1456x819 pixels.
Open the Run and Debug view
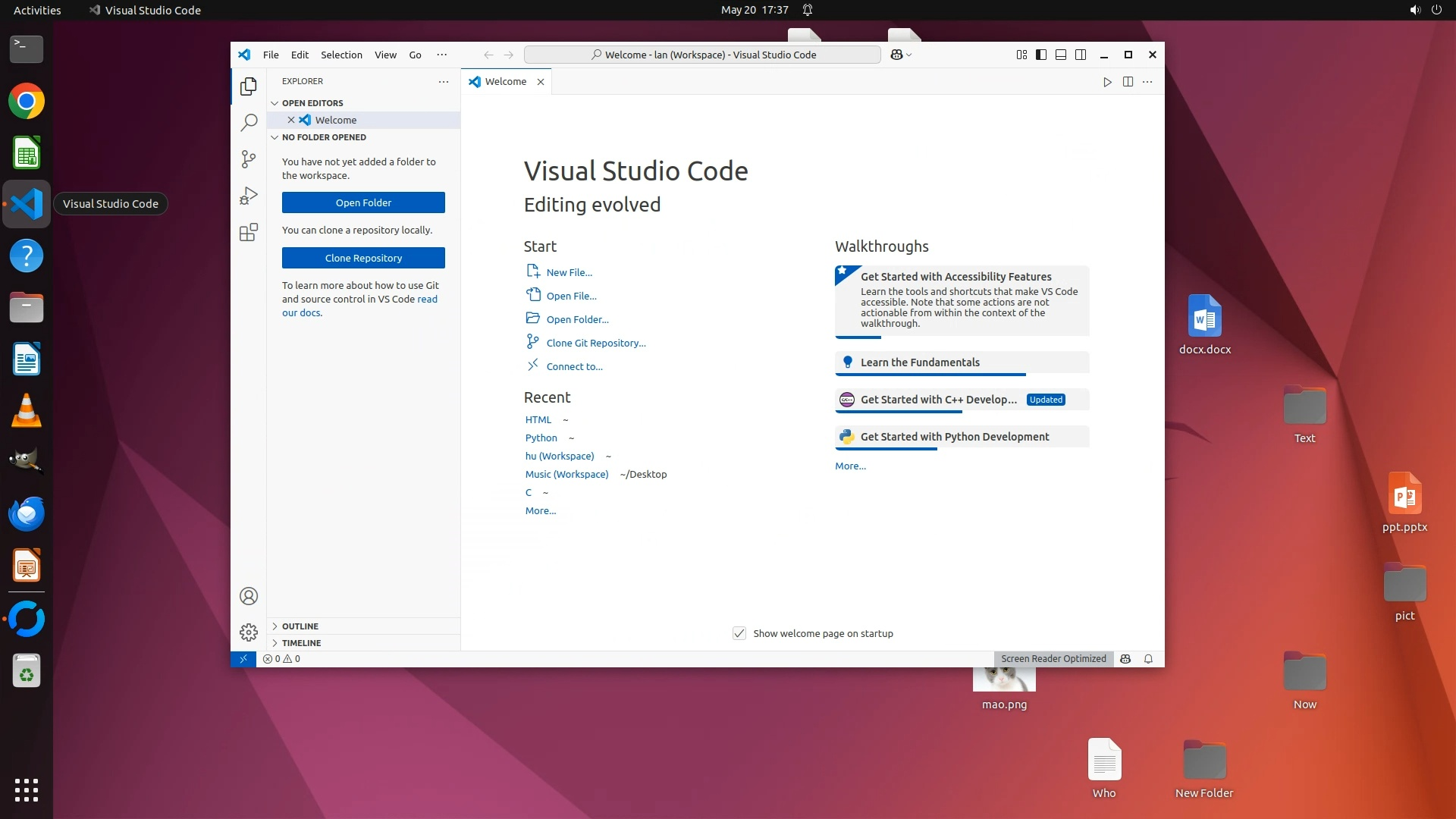click(x=249, y=196)
